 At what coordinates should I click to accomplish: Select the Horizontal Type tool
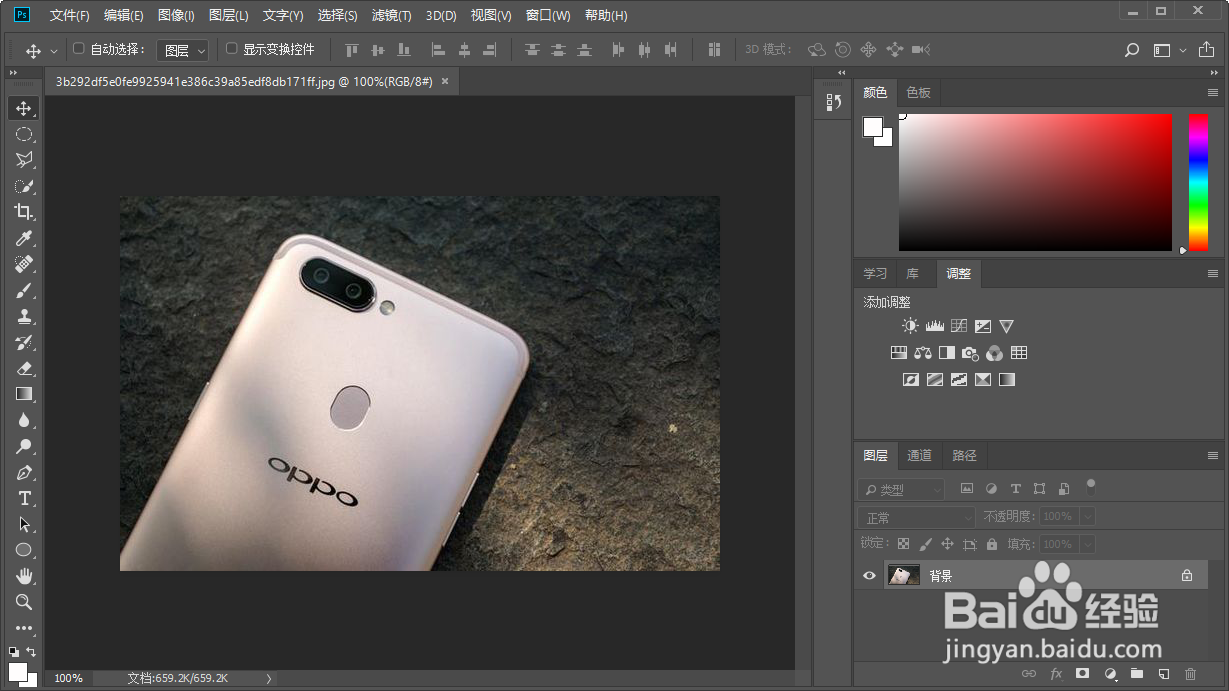tap(24, 498)
